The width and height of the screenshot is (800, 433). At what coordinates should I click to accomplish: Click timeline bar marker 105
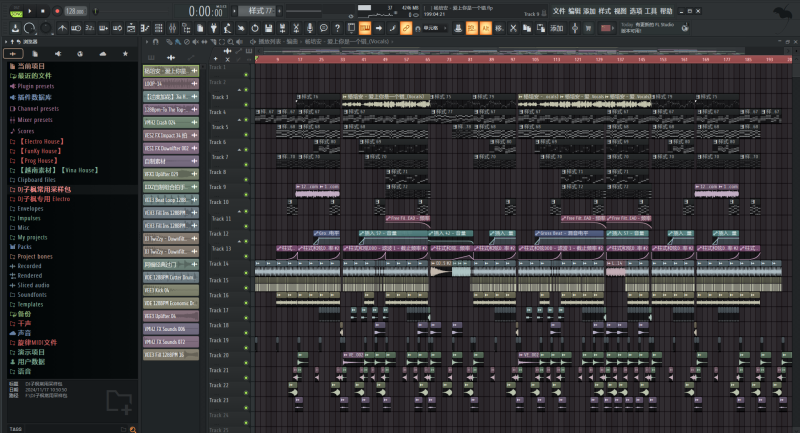coord(535,60)
